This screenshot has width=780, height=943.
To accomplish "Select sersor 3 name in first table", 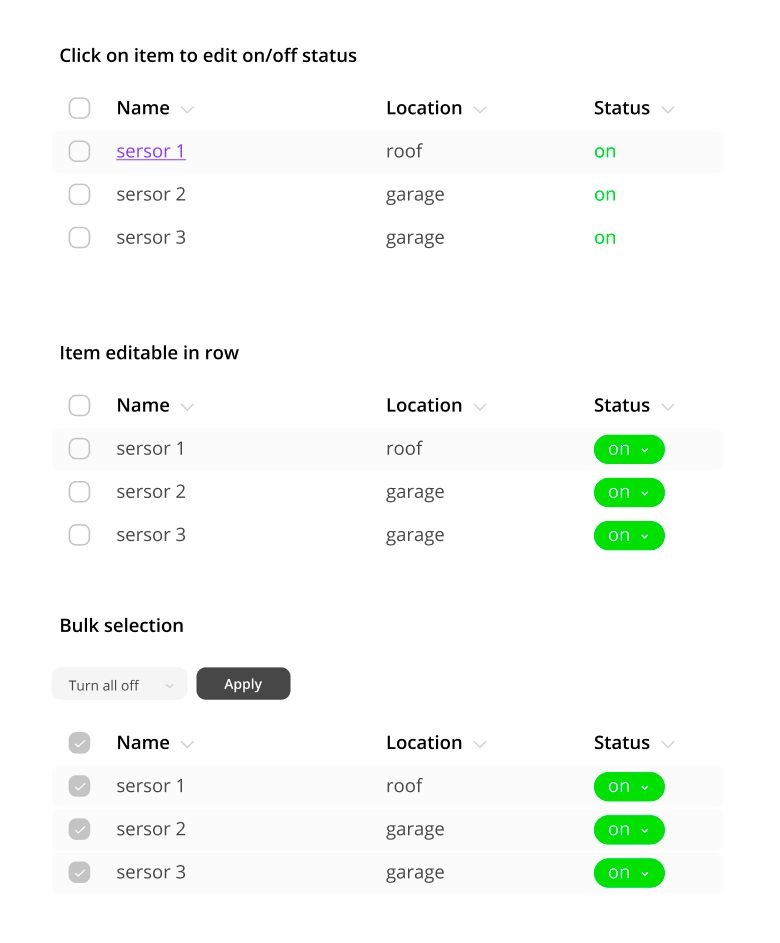I will 151,238.
